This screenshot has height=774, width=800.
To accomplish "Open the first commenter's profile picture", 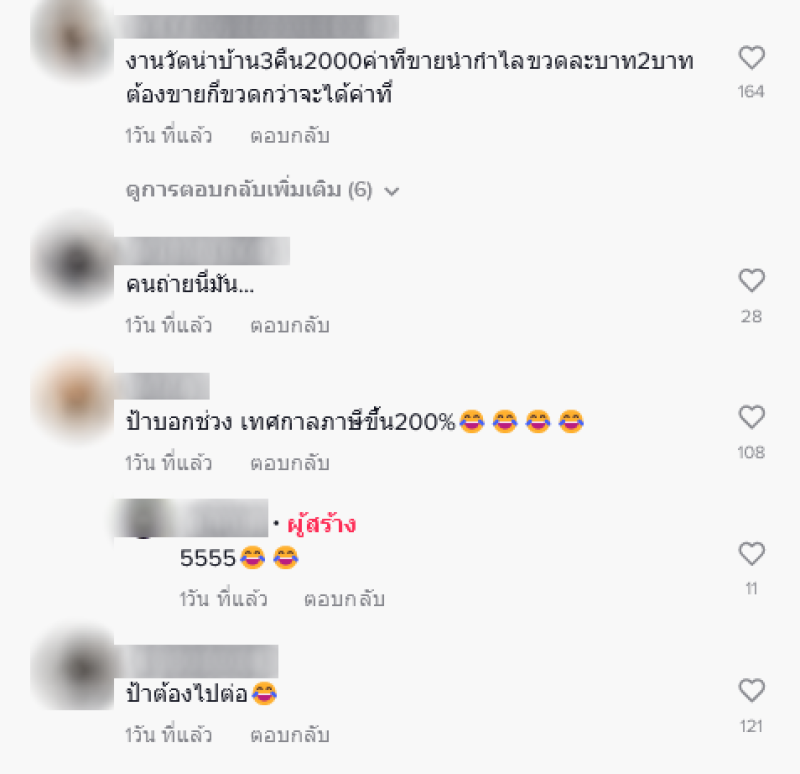I will tap(71, 40).
